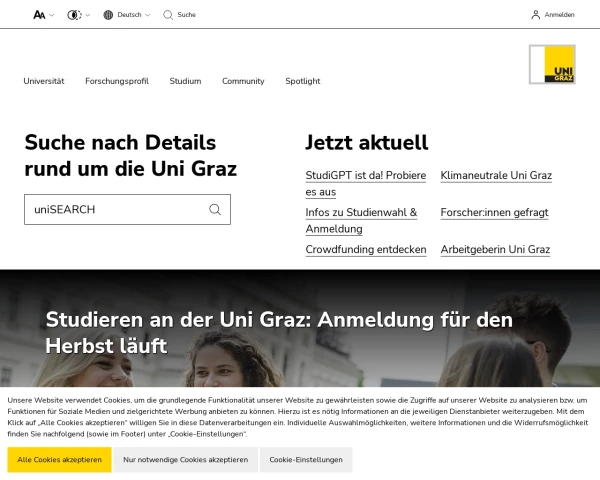Open Forscher:innen gefragt link
Screen dimensions: 600x480
pyautogui.click(x=494, y=212)
